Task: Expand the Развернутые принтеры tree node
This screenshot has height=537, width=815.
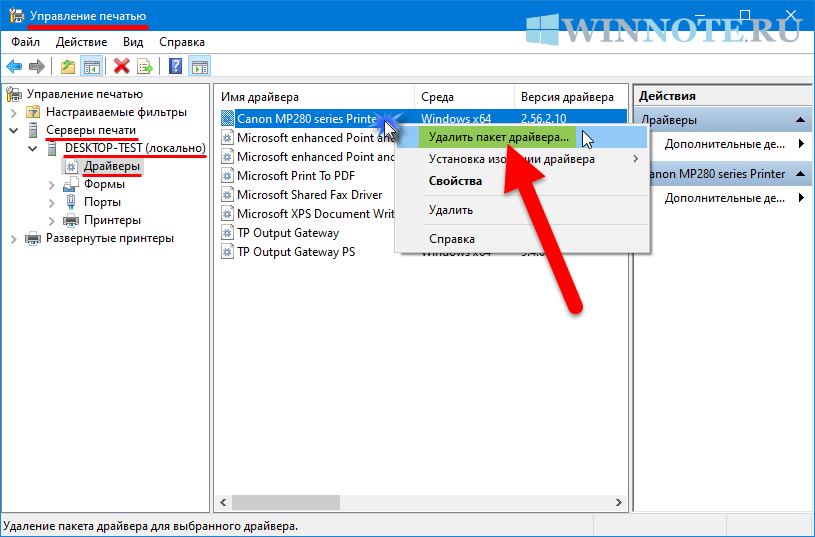Action: click(x=14, y=238)
